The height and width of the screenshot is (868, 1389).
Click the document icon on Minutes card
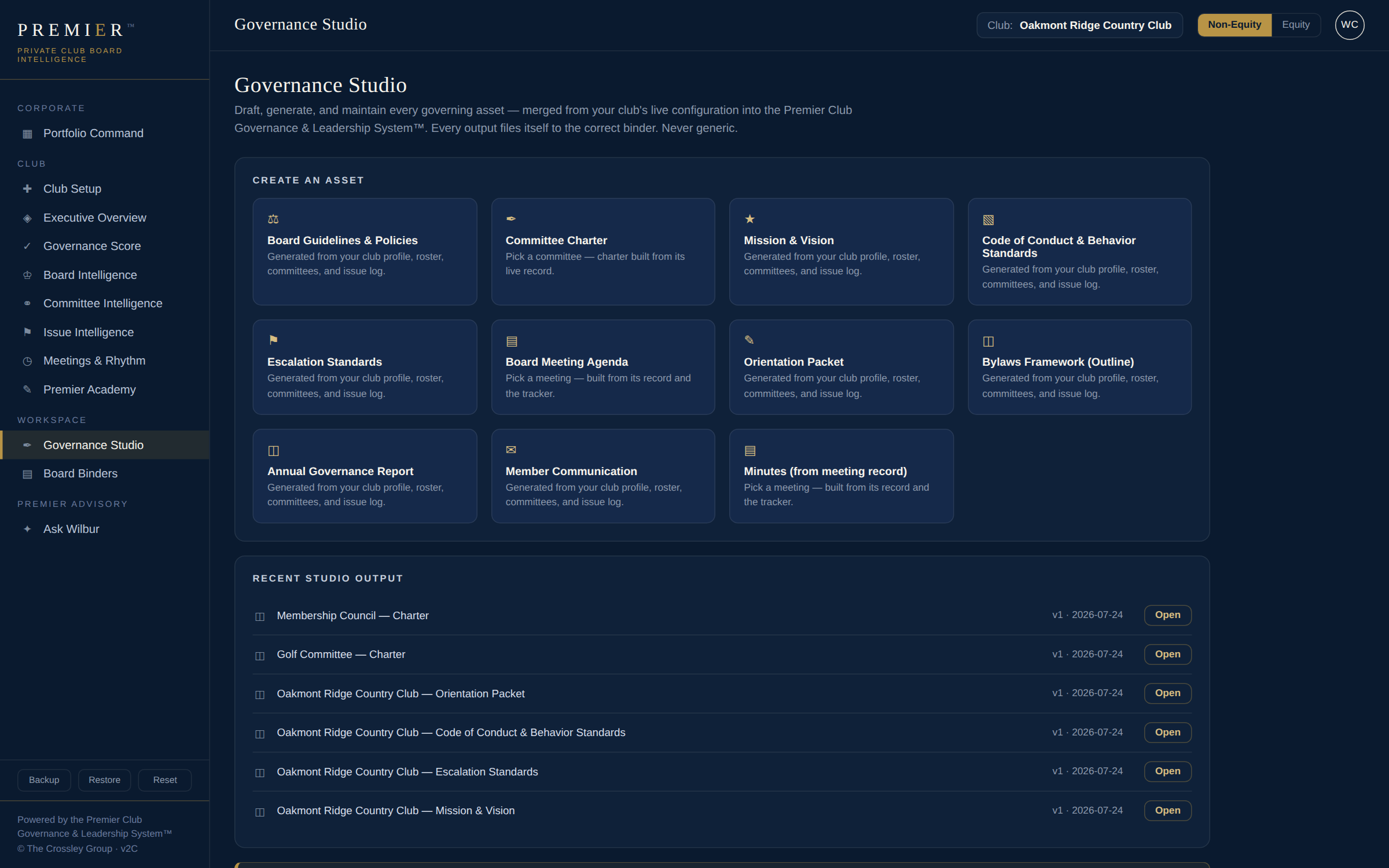pyautogui.click(x=750, y=451)
